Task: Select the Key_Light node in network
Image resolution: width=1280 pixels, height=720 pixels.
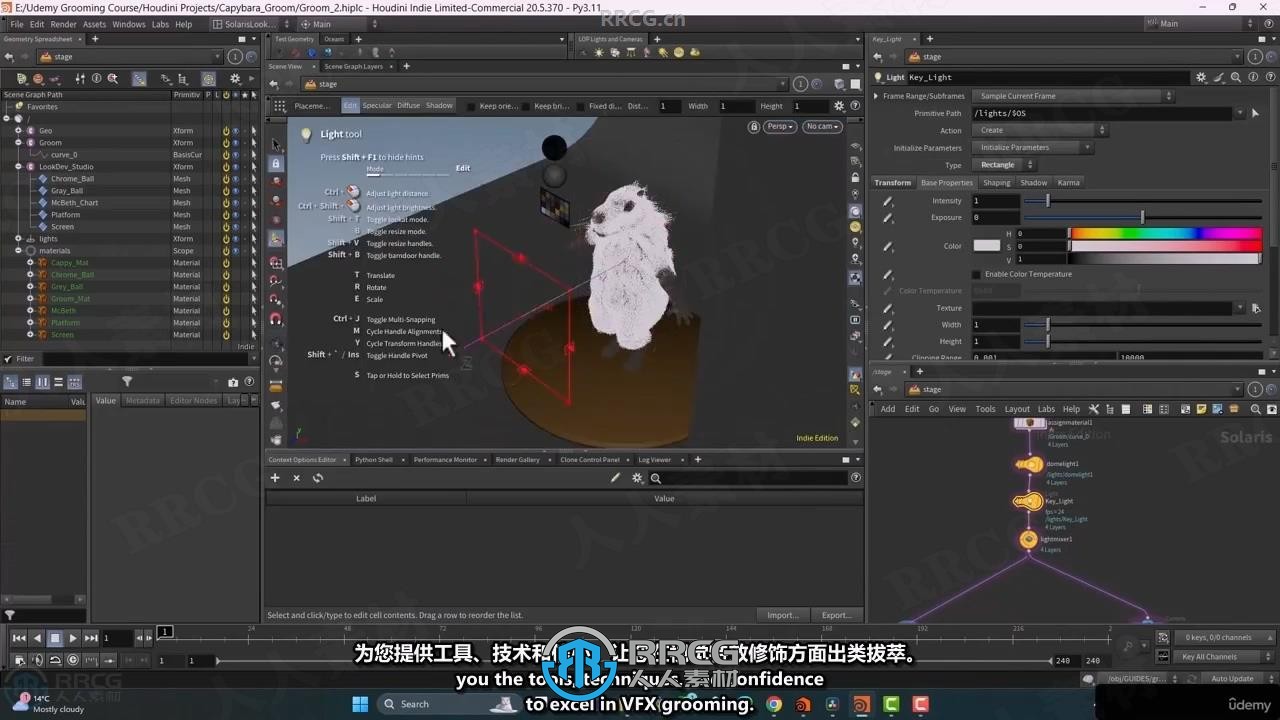Action: pos(1029,502)
